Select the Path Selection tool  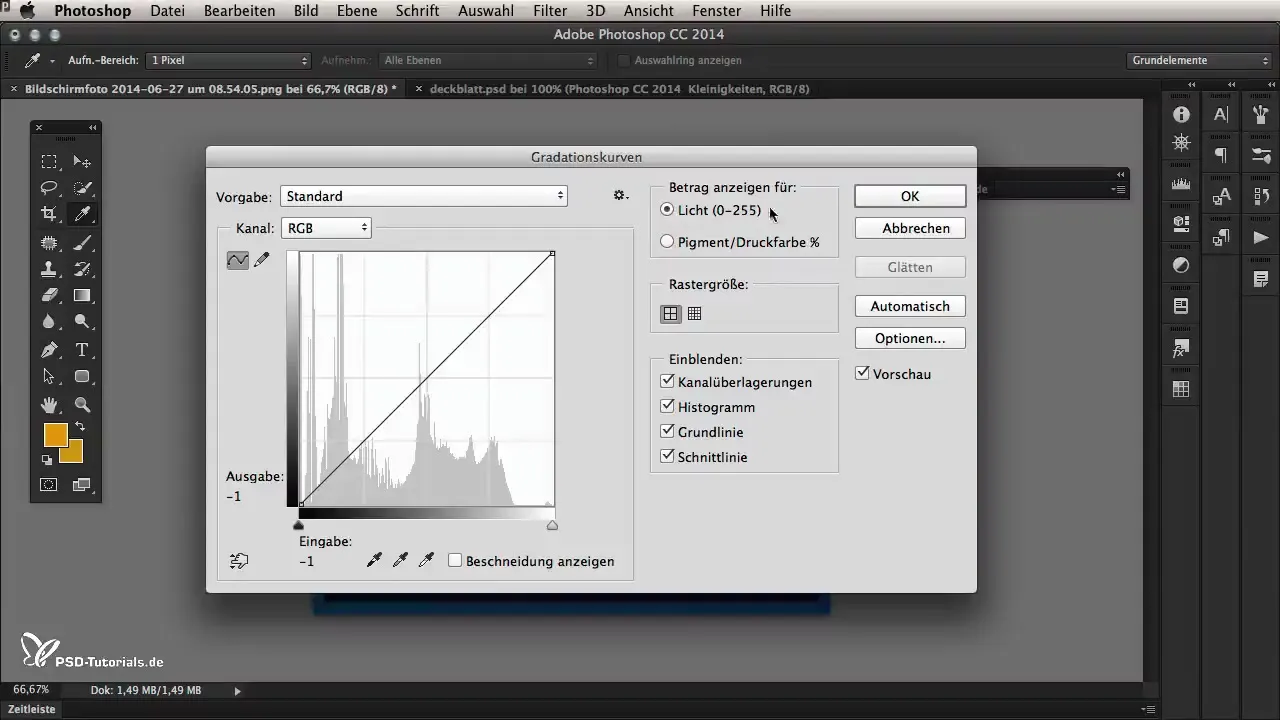click(x=48, y=377)
